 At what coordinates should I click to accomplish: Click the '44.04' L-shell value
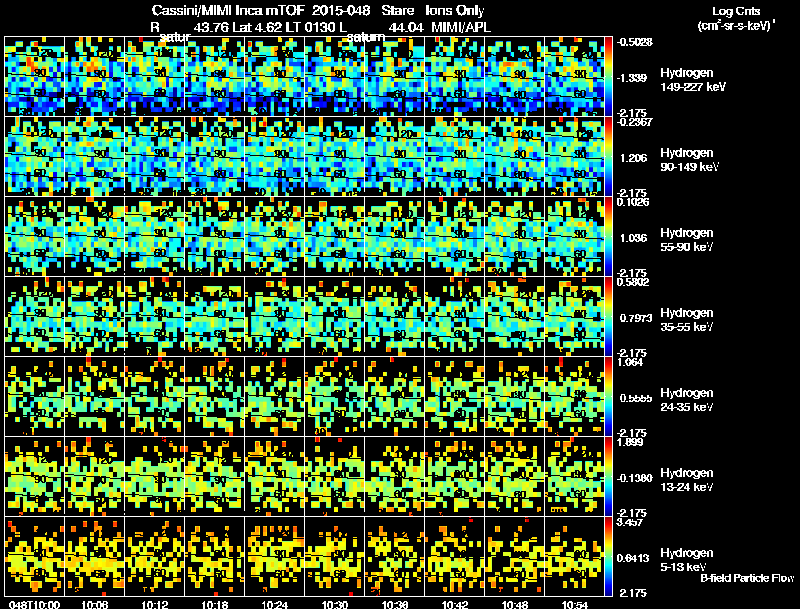point(406,27)
